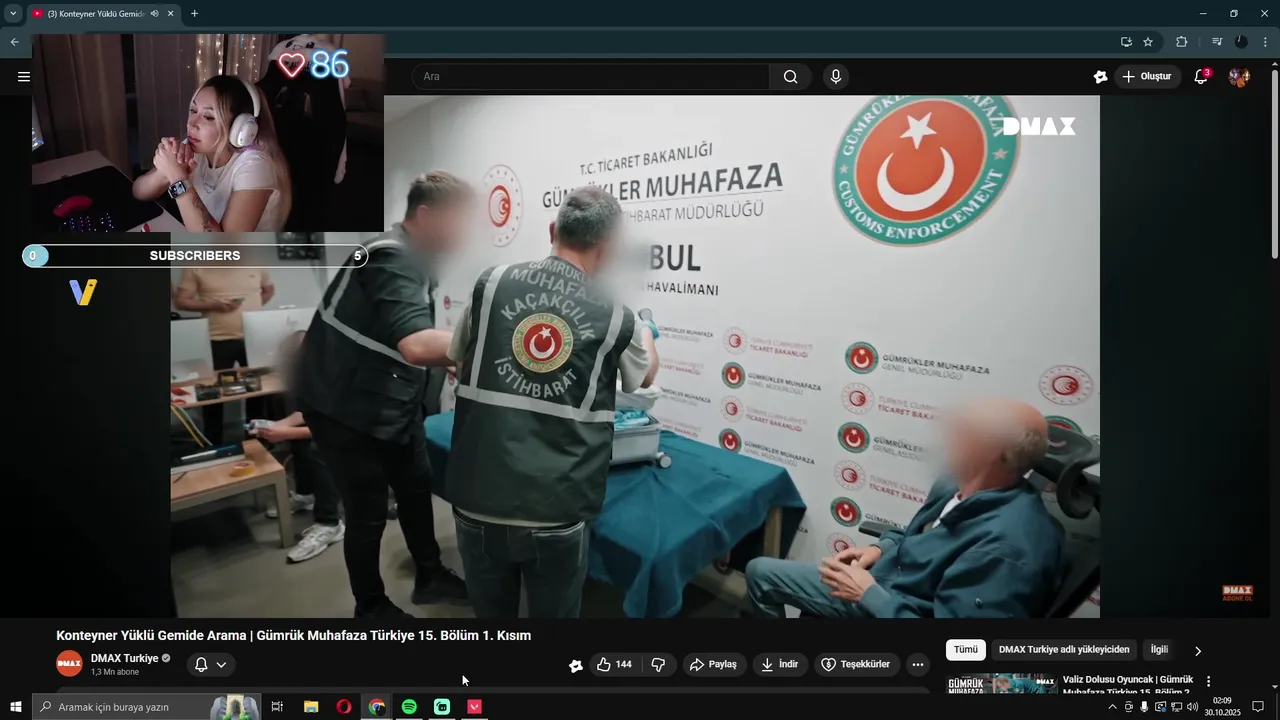
Task: Click the Oluştur create button
Action: pyautogui.click(x=1148, y=77)
